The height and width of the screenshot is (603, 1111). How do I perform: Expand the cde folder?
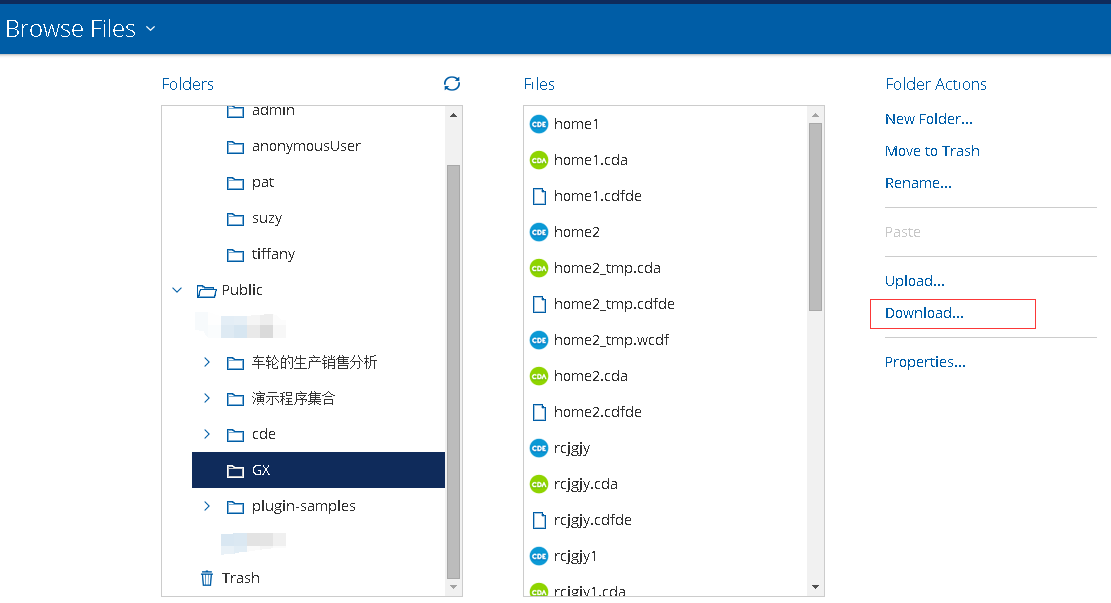coord(207,434)
